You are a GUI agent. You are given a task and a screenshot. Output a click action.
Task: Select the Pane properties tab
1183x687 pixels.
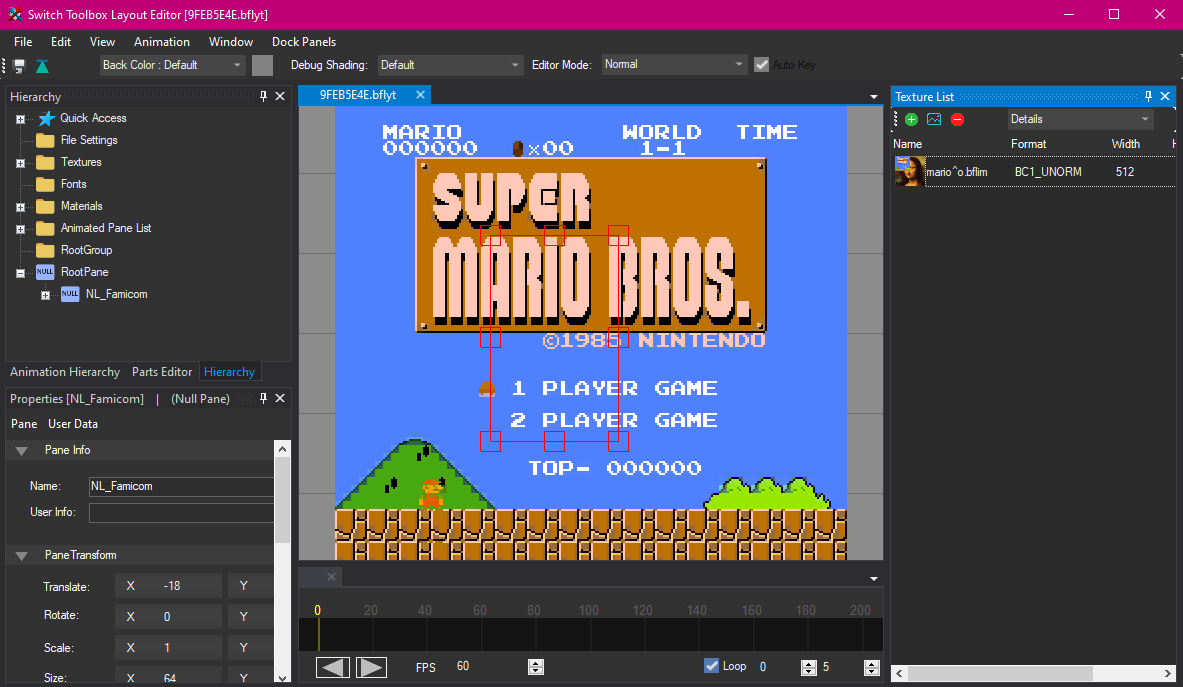coord(24,424)
